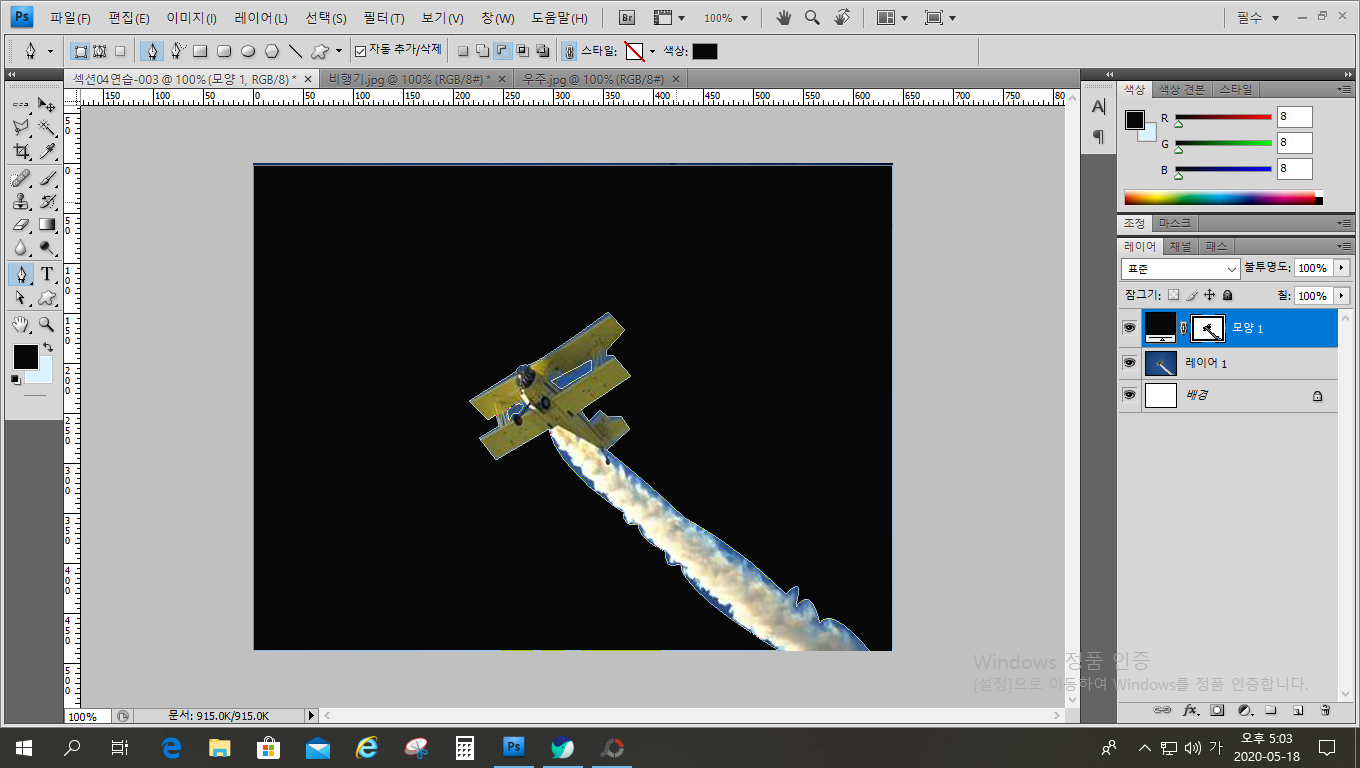
Task: Select the Eraser tool
Action: (21, 225)
